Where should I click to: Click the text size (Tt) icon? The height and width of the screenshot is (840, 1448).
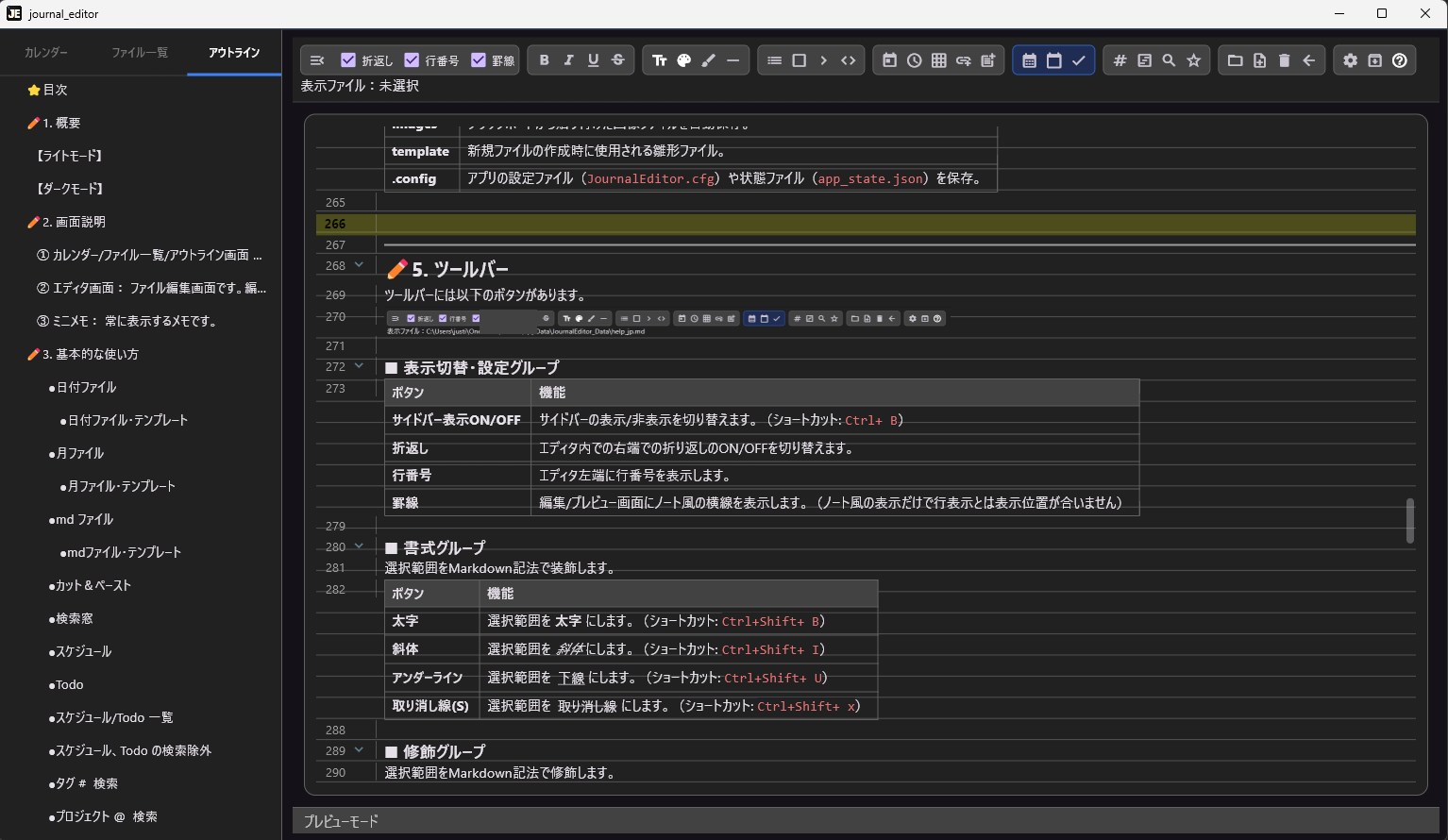coord(659,60)
